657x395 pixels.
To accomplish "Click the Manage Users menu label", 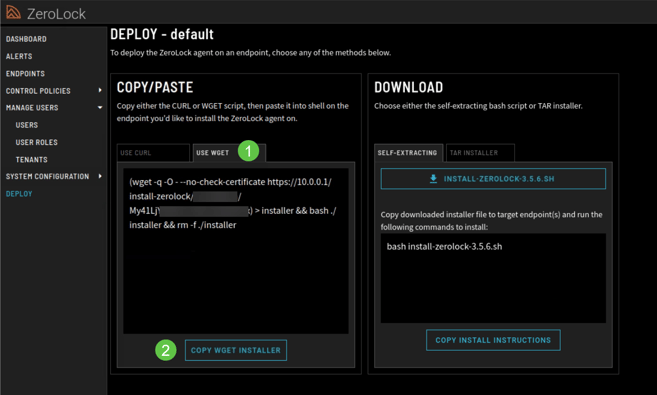I will point(32,108).
